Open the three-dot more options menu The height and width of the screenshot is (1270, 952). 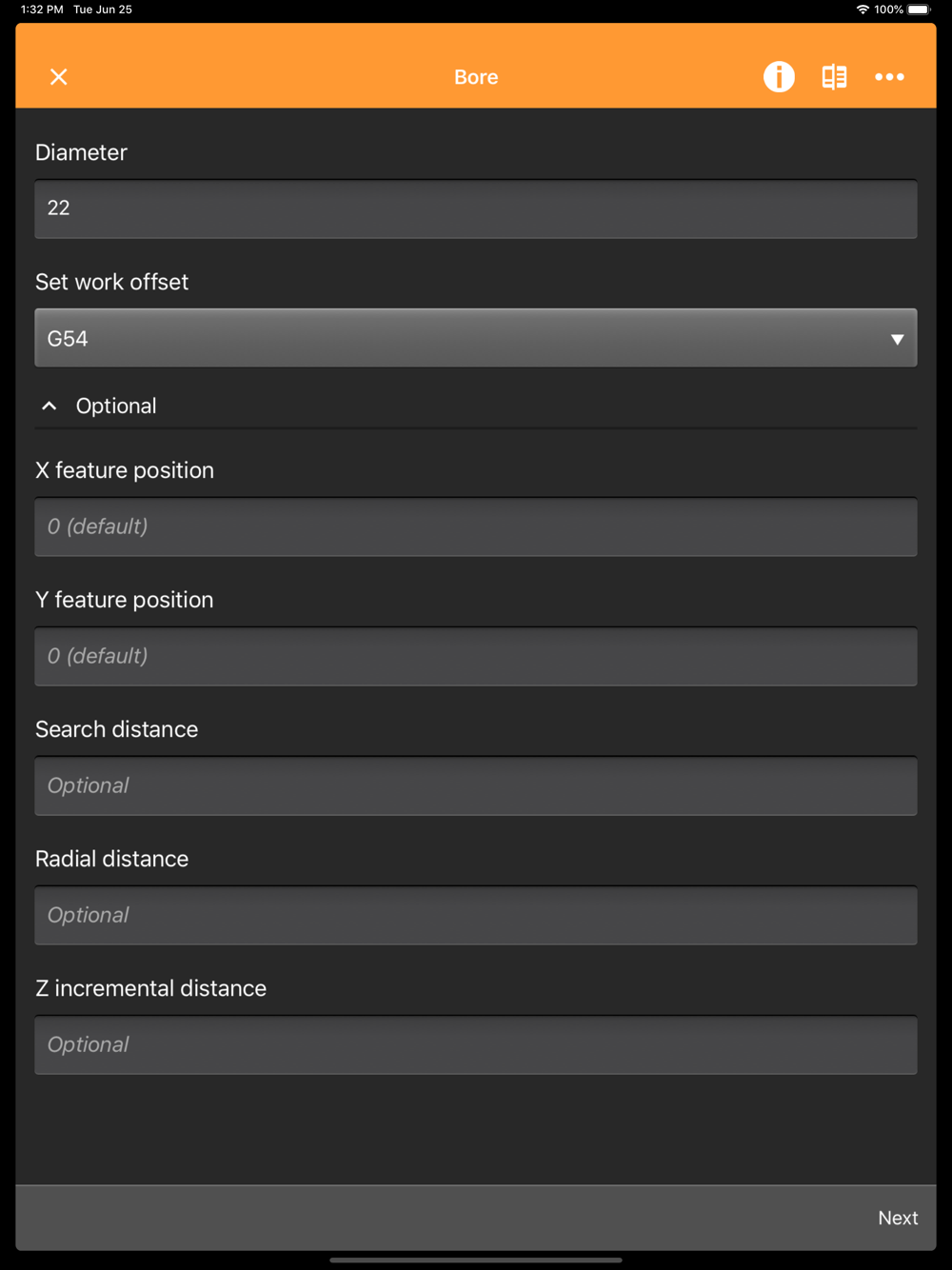889,77
